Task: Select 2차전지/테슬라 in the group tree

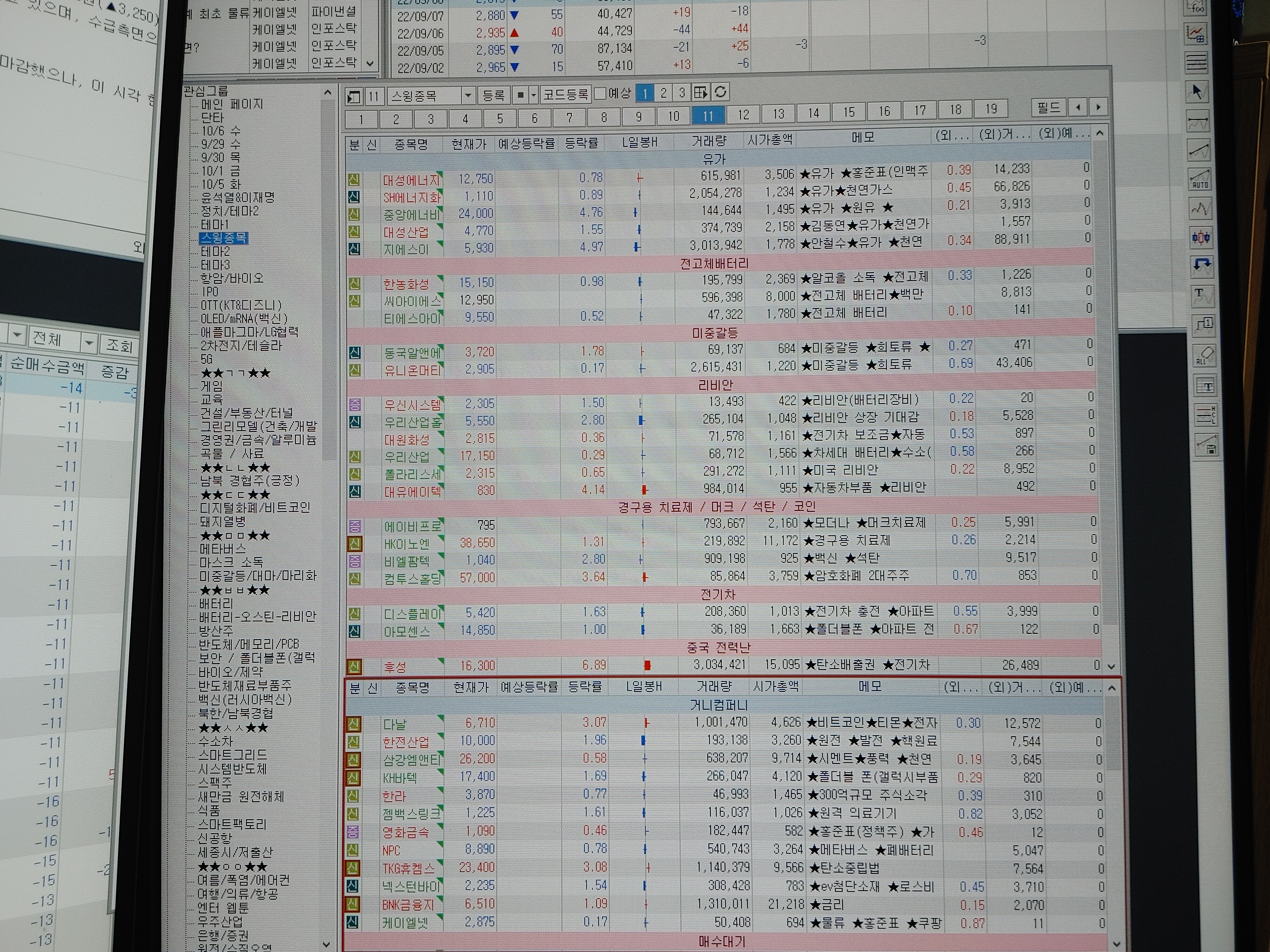Action: 241,346
